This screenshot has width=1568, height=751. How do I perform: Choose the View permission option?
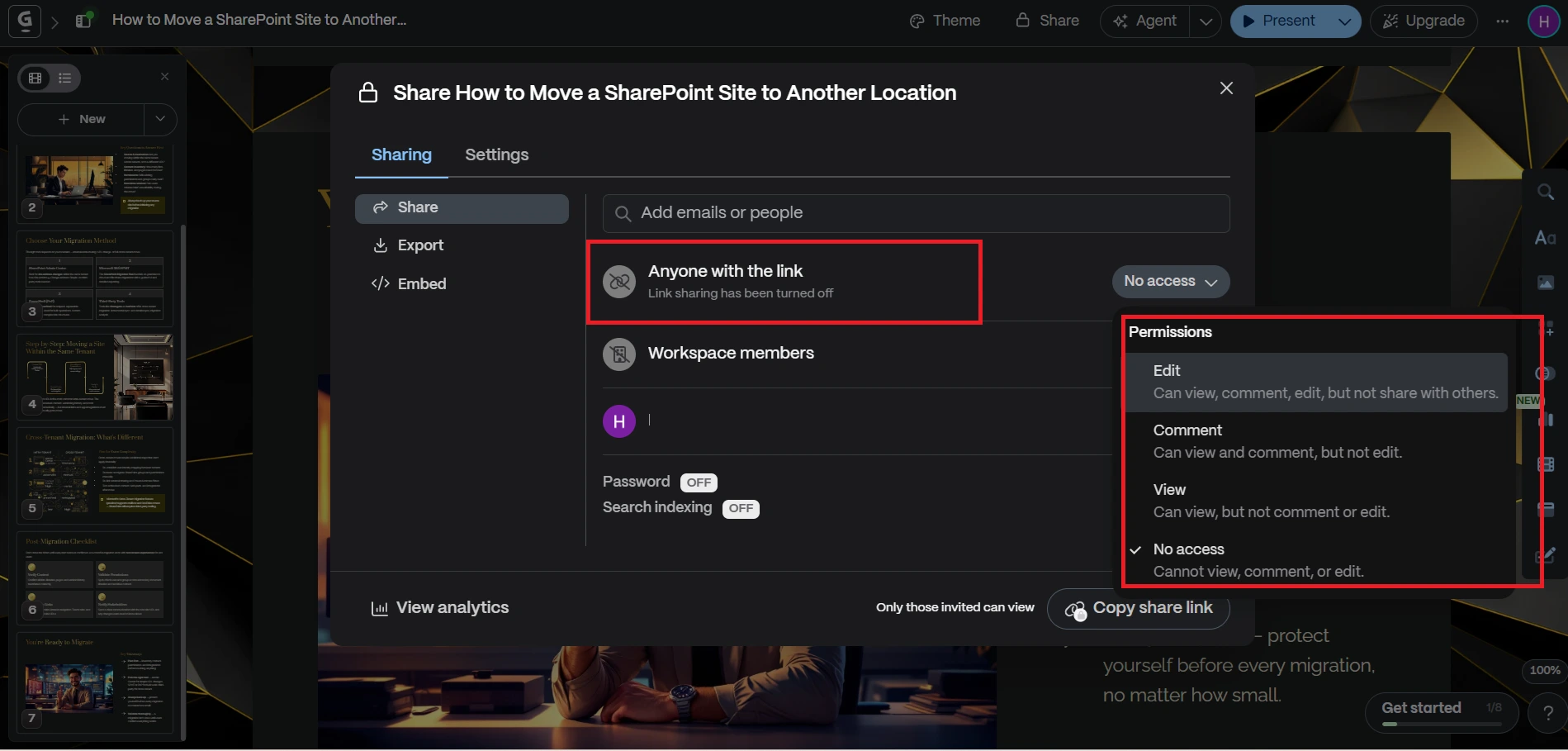point(1315,501)
